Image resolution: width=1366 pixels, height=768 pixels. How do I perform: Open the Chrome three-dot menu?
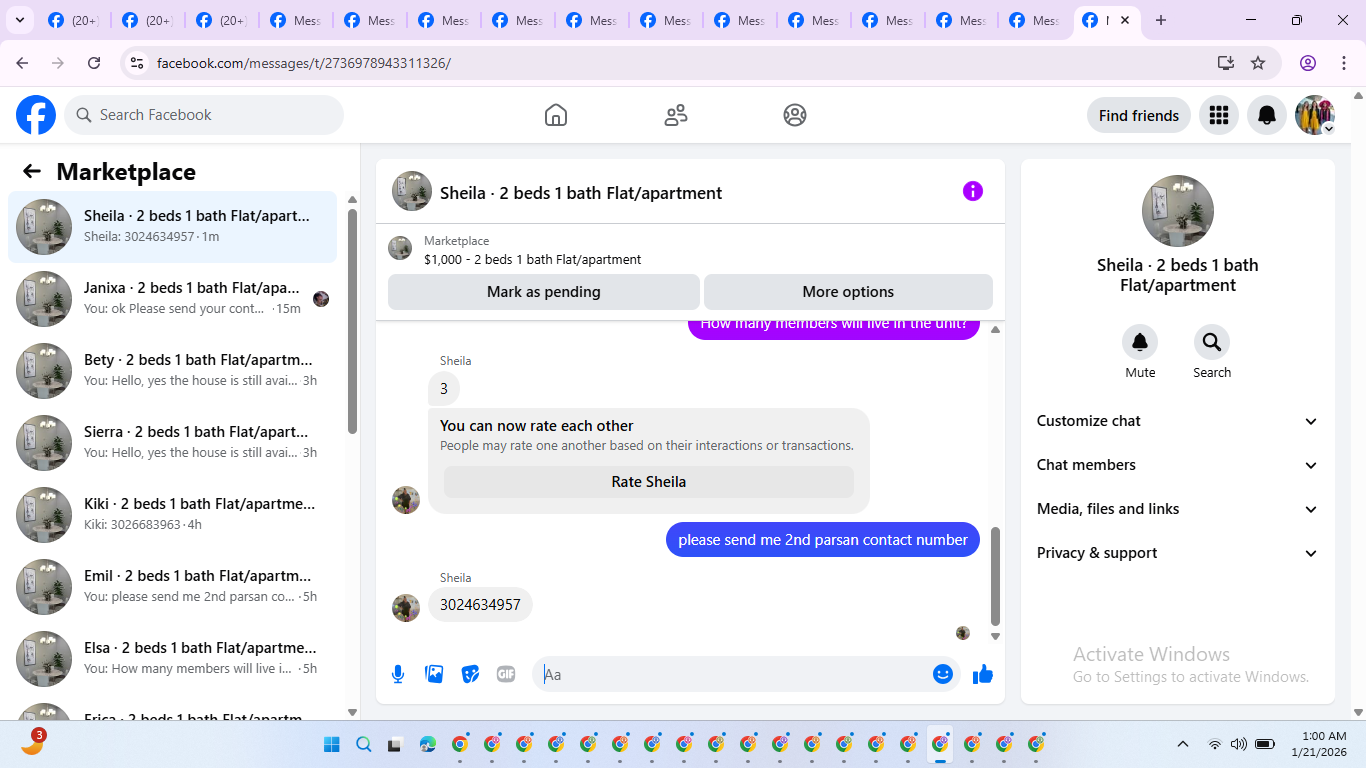(x=1344, y=63)
